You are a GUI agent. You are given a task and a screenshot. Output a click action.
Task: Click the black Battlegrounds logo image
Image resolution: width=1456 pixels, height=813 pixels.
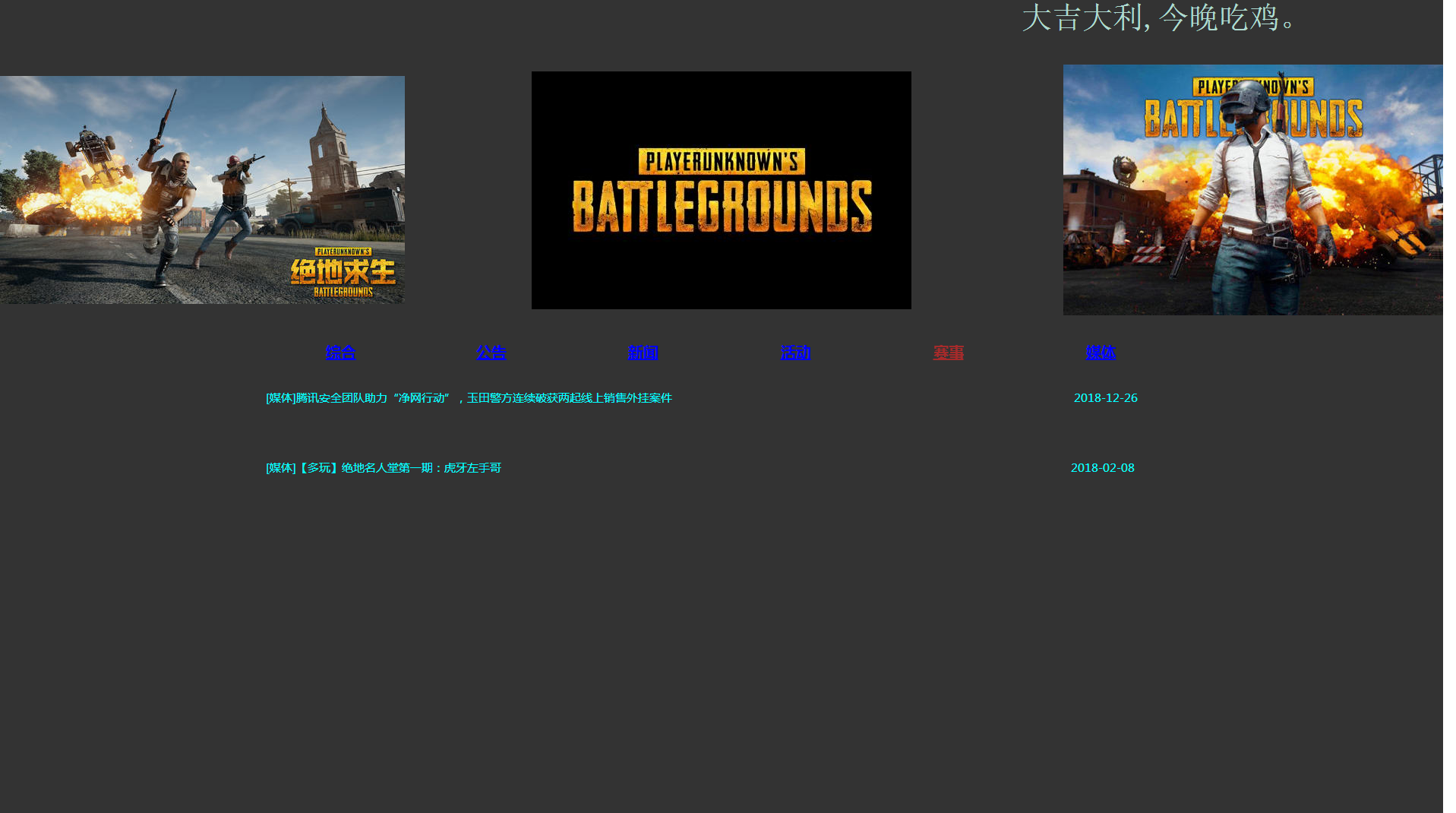click(722, 190)
